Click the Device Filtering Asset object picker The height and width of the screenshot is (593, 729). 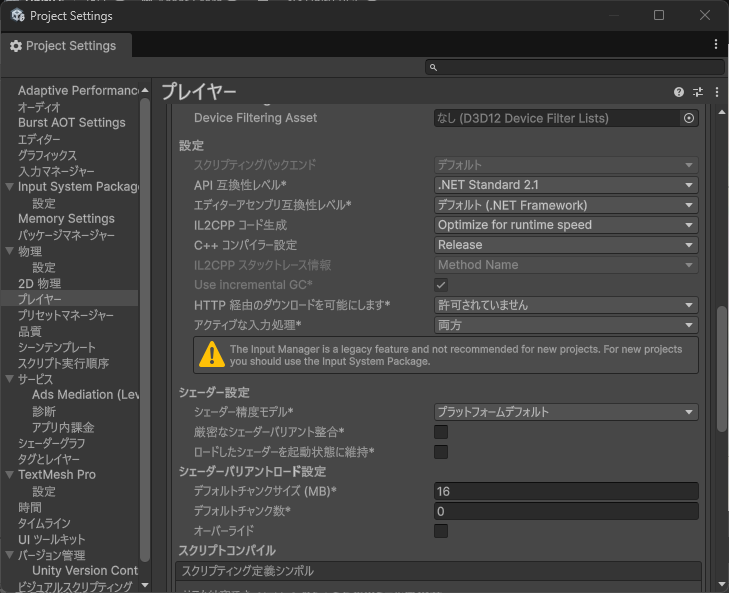pyautogui.click(x=689, y=118)
